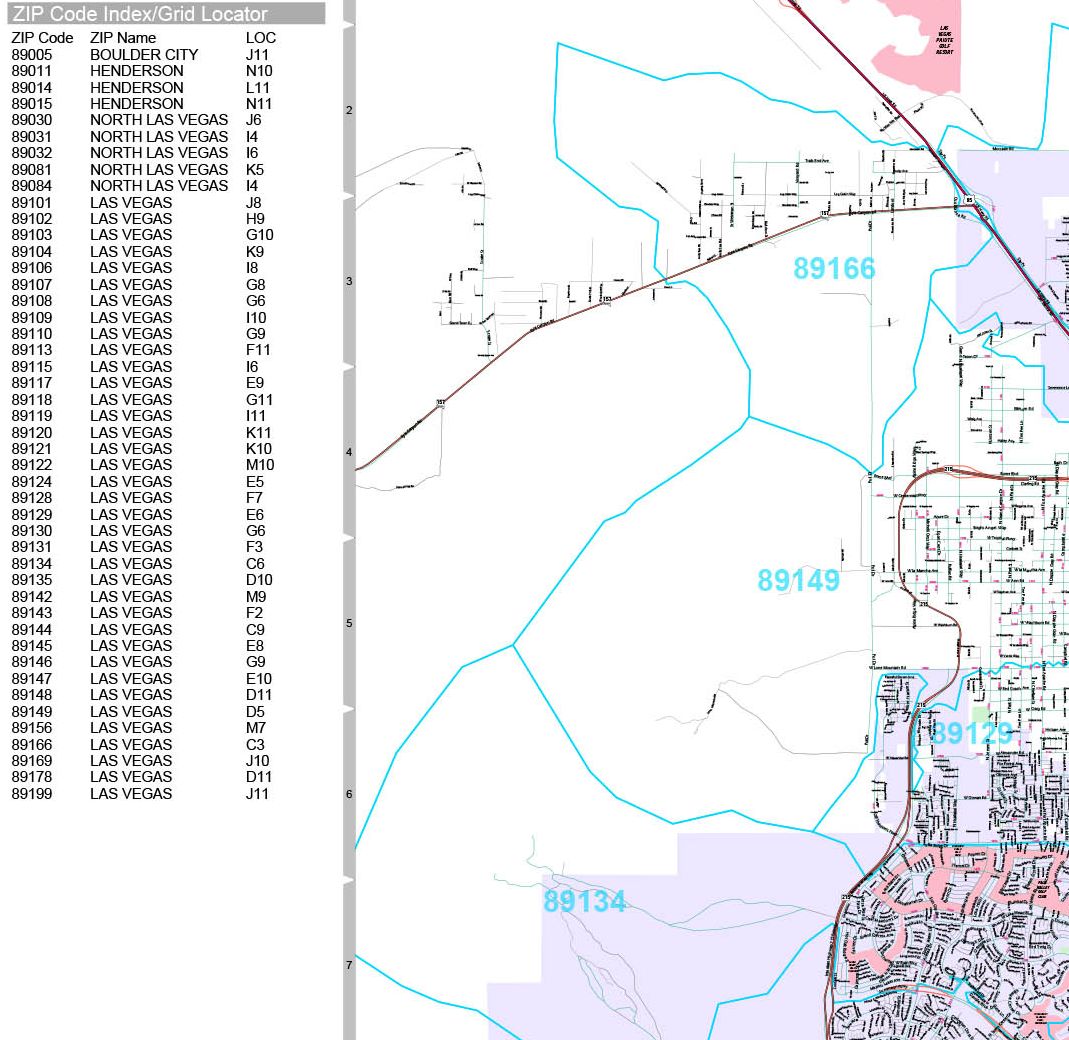Select ZIP code 89122 in the index
The image size is (1069, 1040).
coord(32,465)
